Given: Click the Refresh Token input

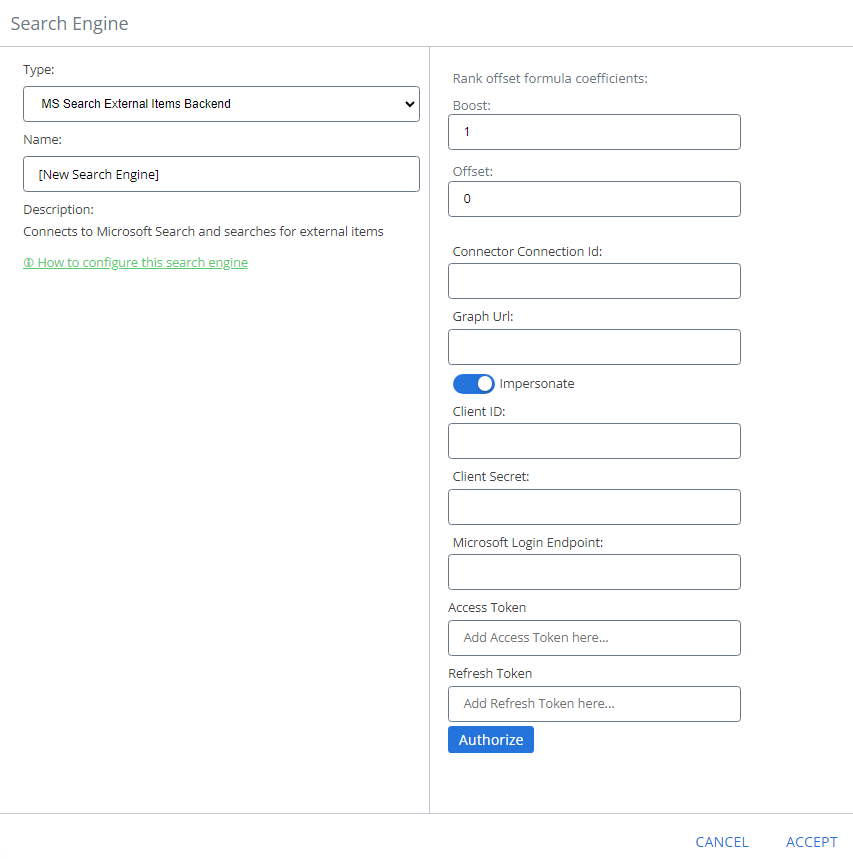Looking at the screenshot, I should [594, 704].
